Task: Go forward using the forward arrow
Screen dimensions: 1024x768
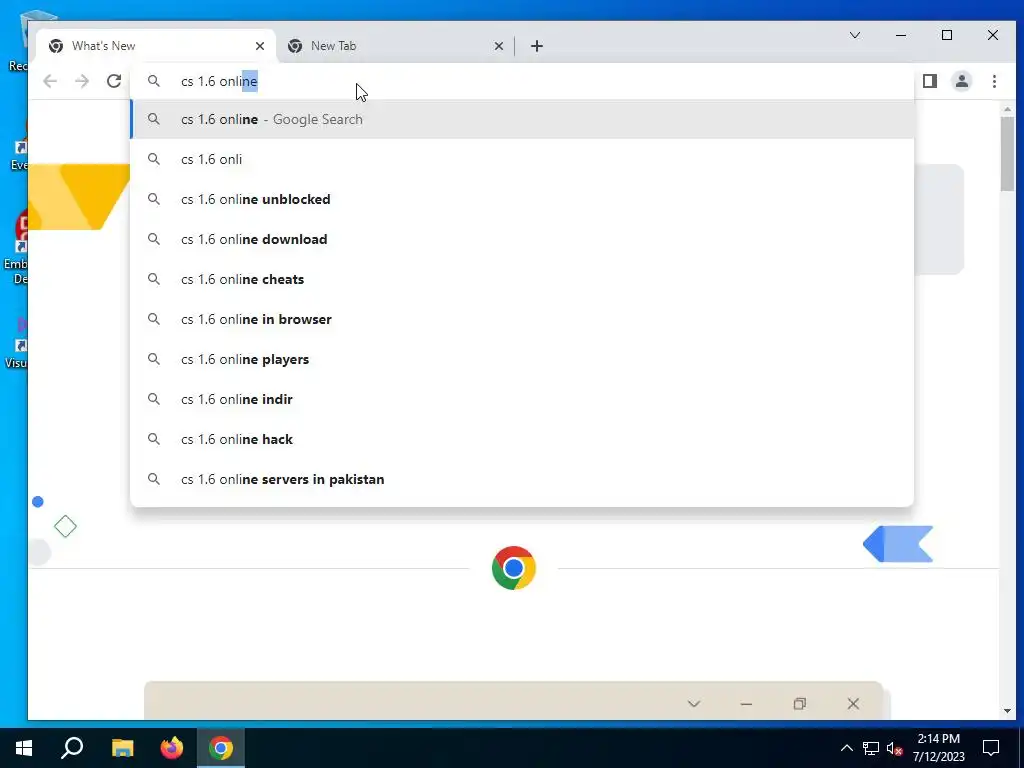Action: (x=82, y=81)
